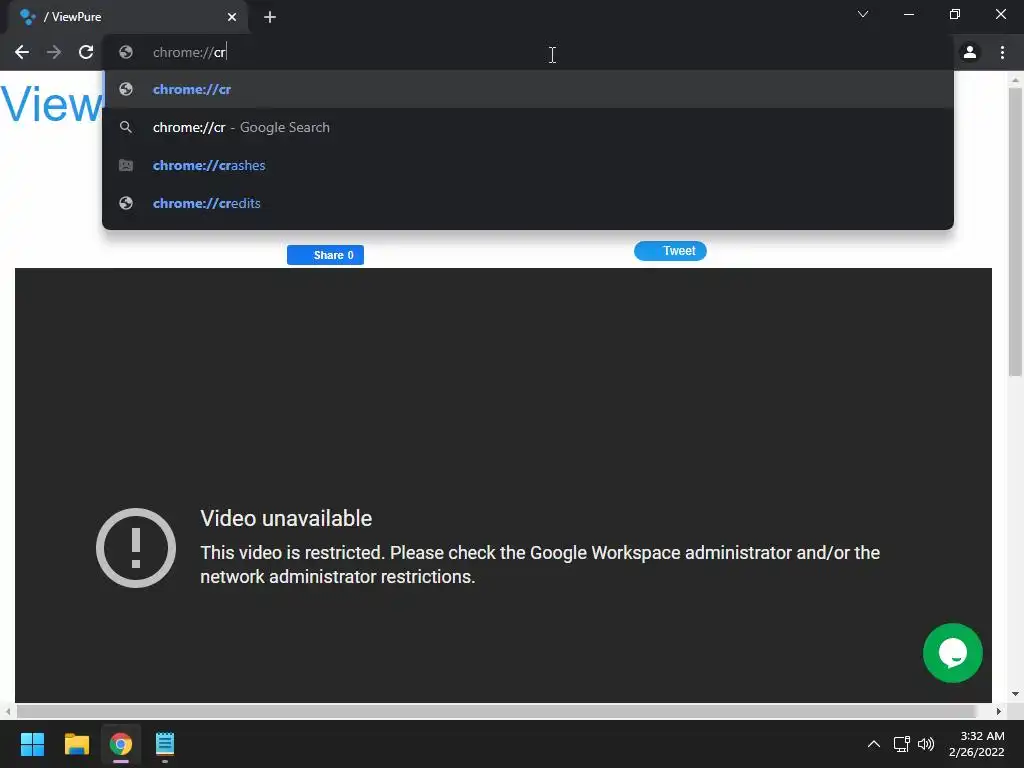Go back using the browser back arrow
1024x768 pixels.
tap(22, 52)
